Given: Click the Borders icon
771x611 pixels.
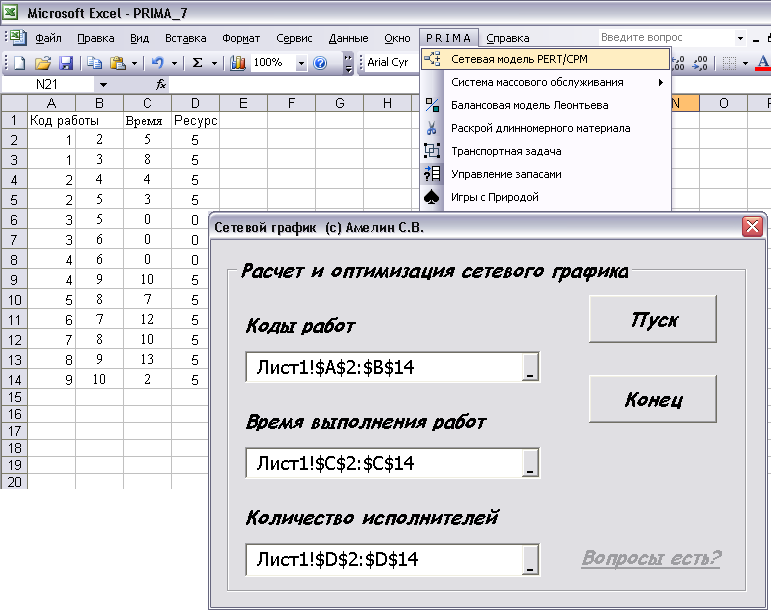Looking at the screenshot, I should (729, 63).
